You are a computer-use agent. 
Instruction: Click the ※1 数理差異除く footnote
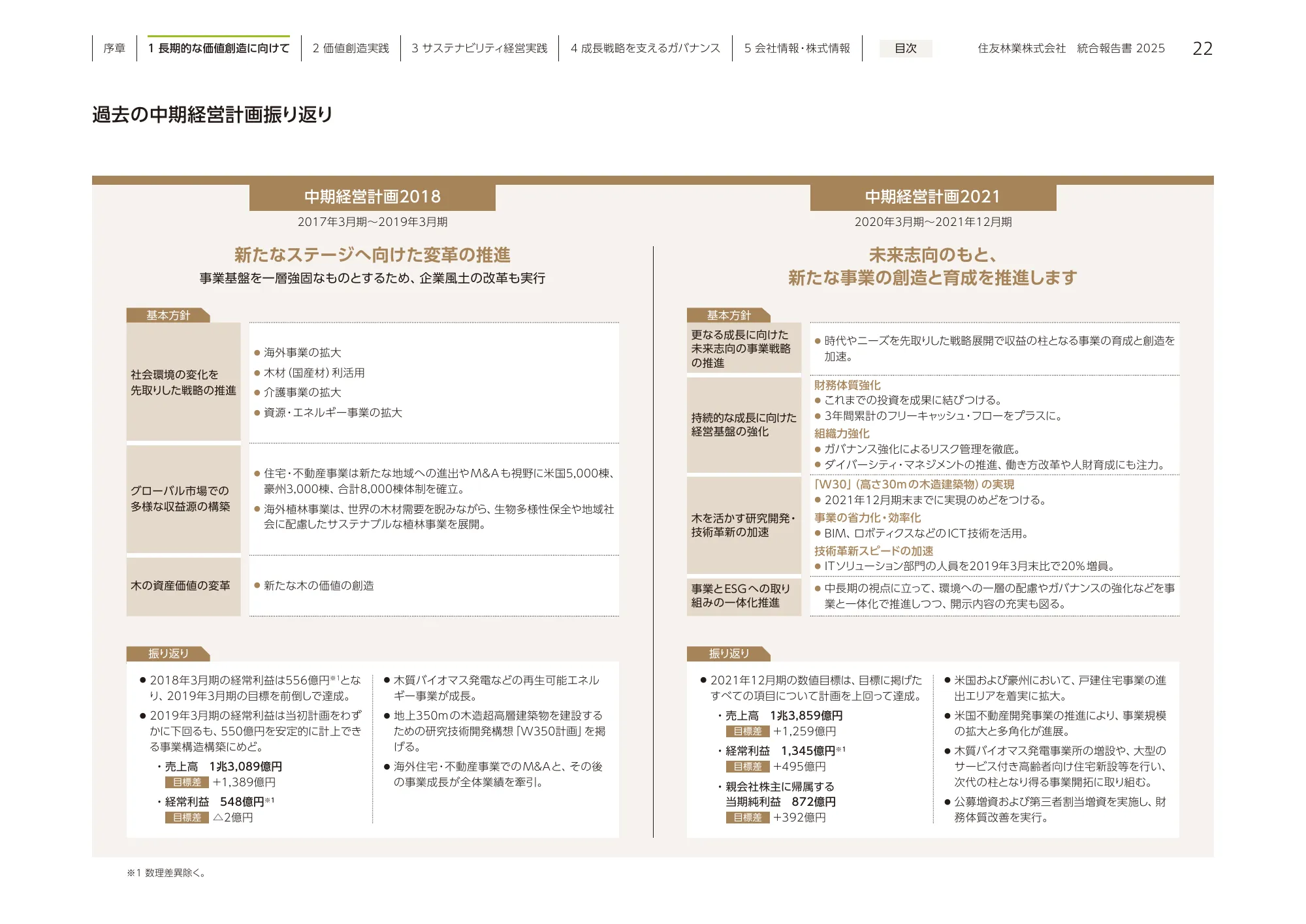click(x=165, y=872)
